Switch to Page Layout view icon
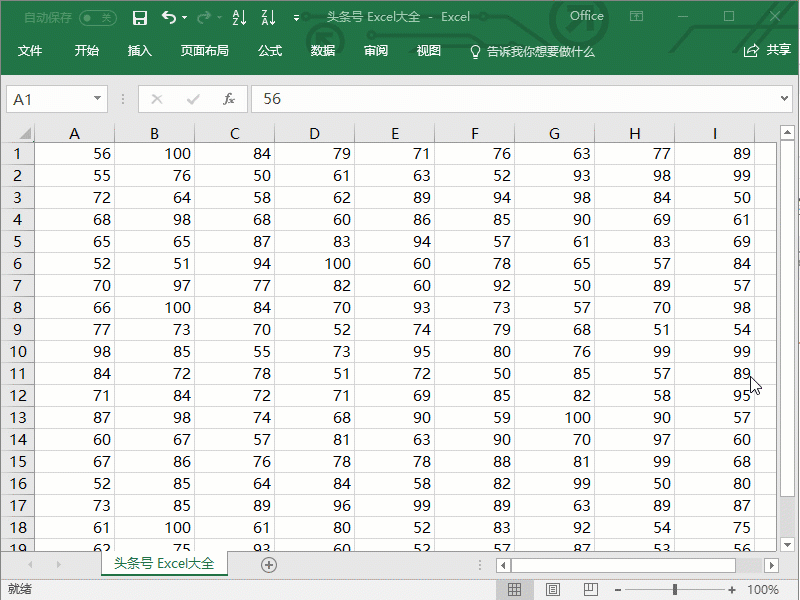Screen dimensions: 800x600 tap(553, 590)
